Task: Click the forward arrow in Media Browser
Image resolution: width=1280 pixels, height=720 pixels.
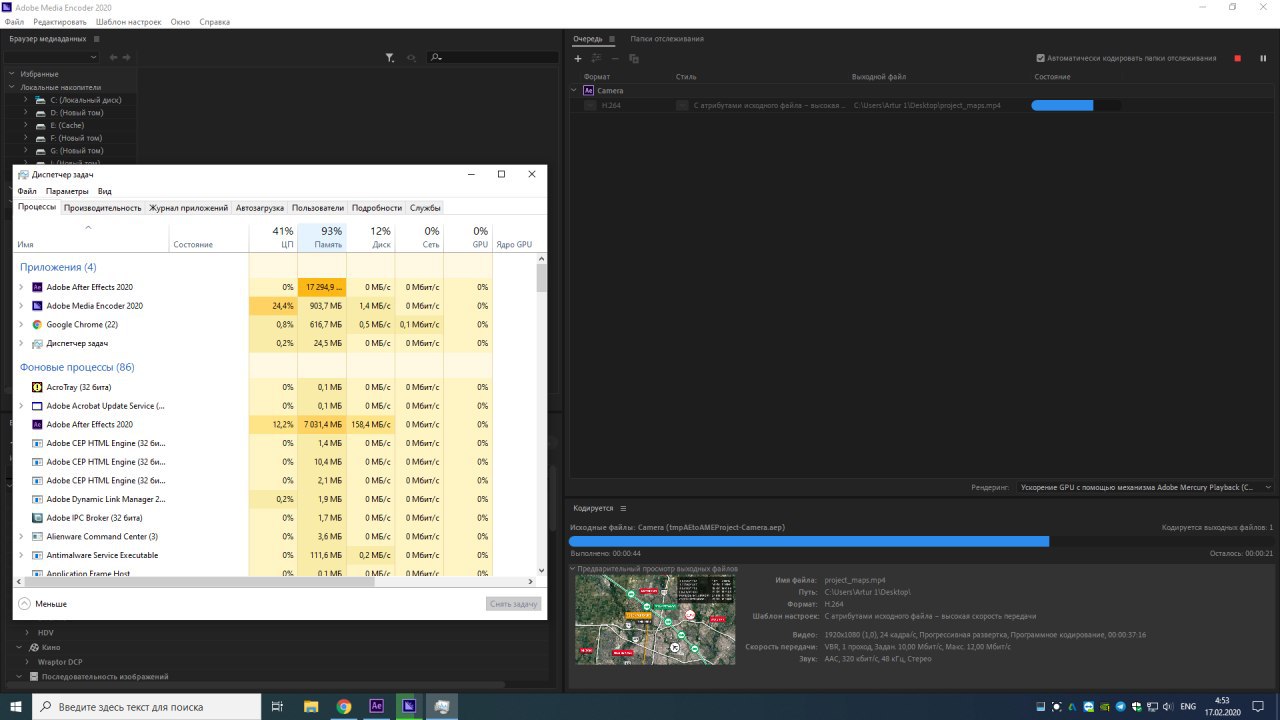Action: (x=127, y=57)
